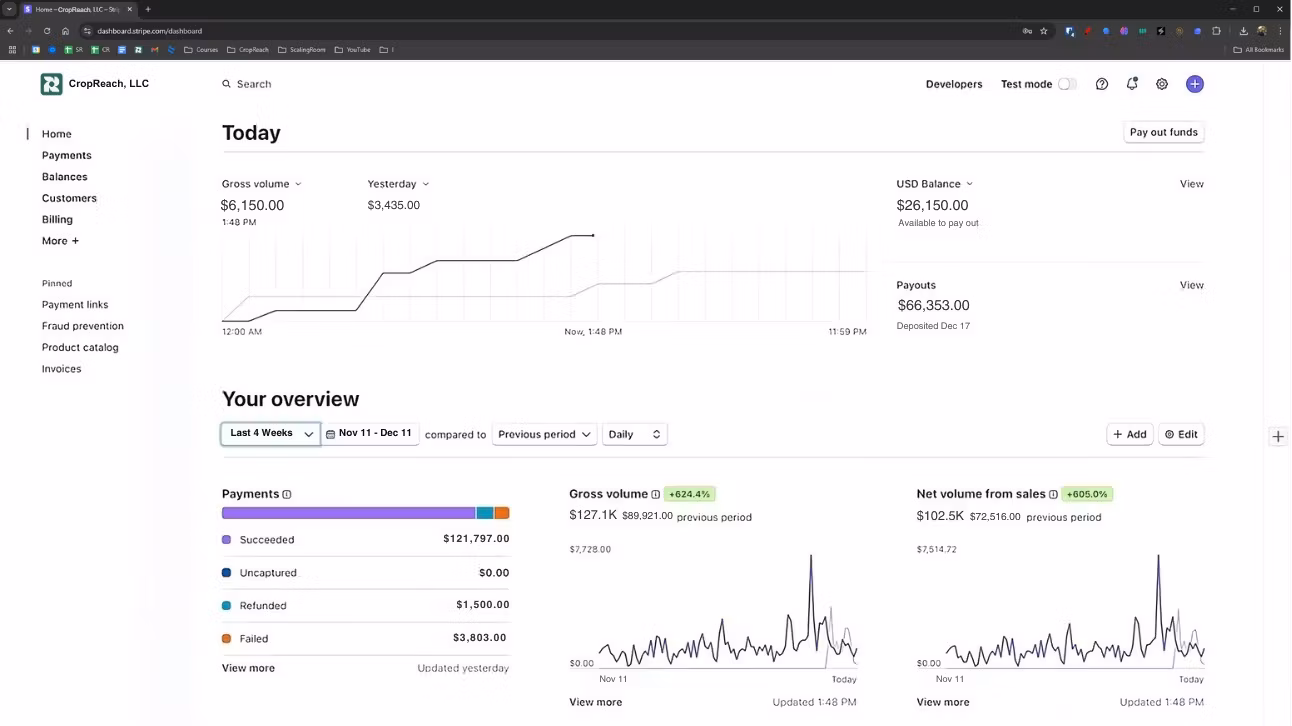
Task: Open the help question mark icon
Action: click(x=1102, y=84)
